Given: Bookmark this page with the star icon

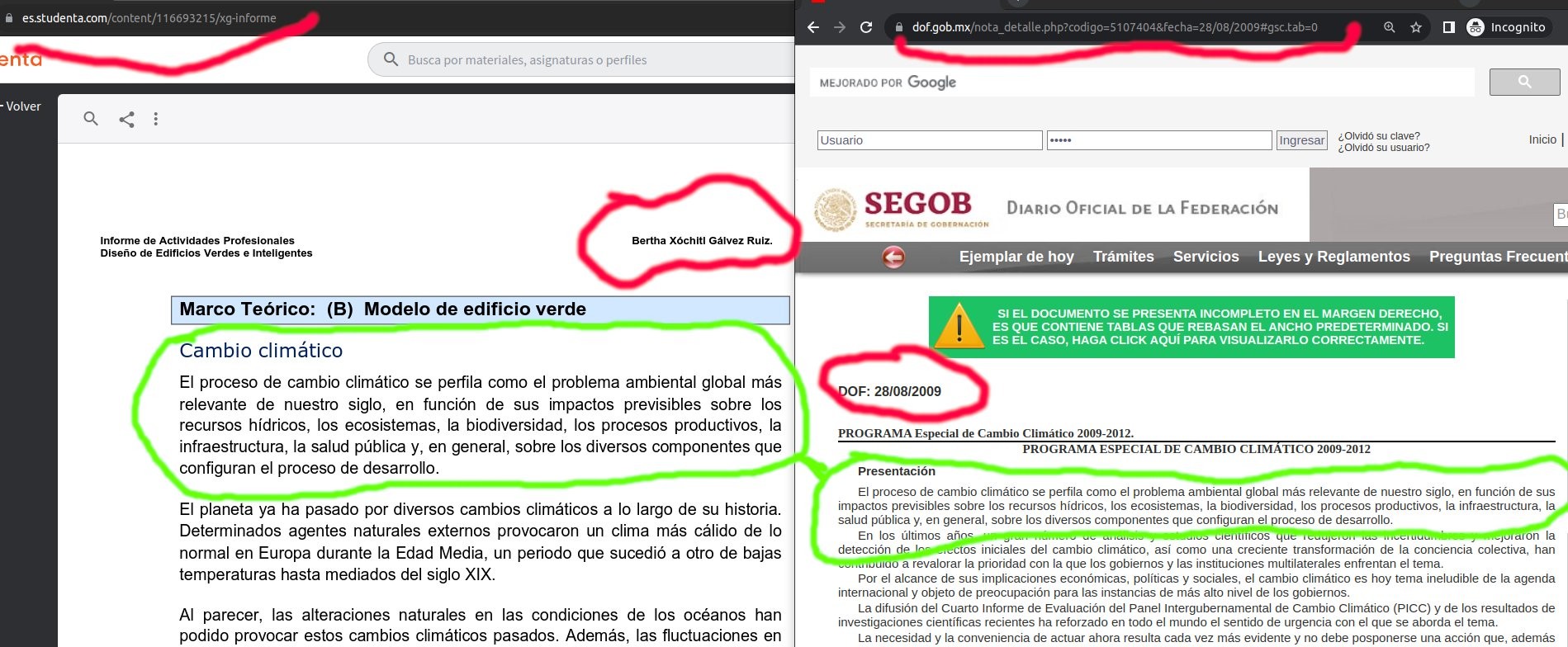Looking at the screenshot, I should [x=1416, y=27].
